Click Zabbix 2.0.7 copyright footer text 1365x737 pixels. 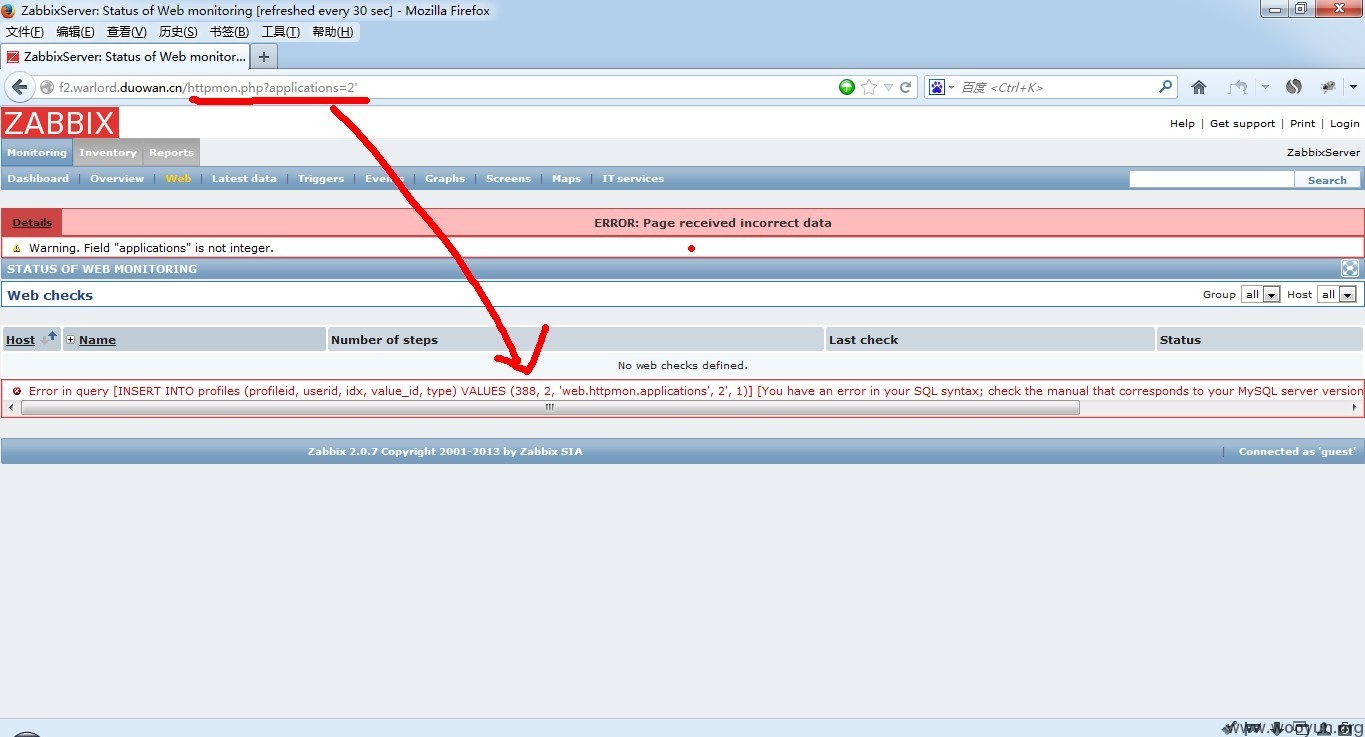click(x=445, y=451)
